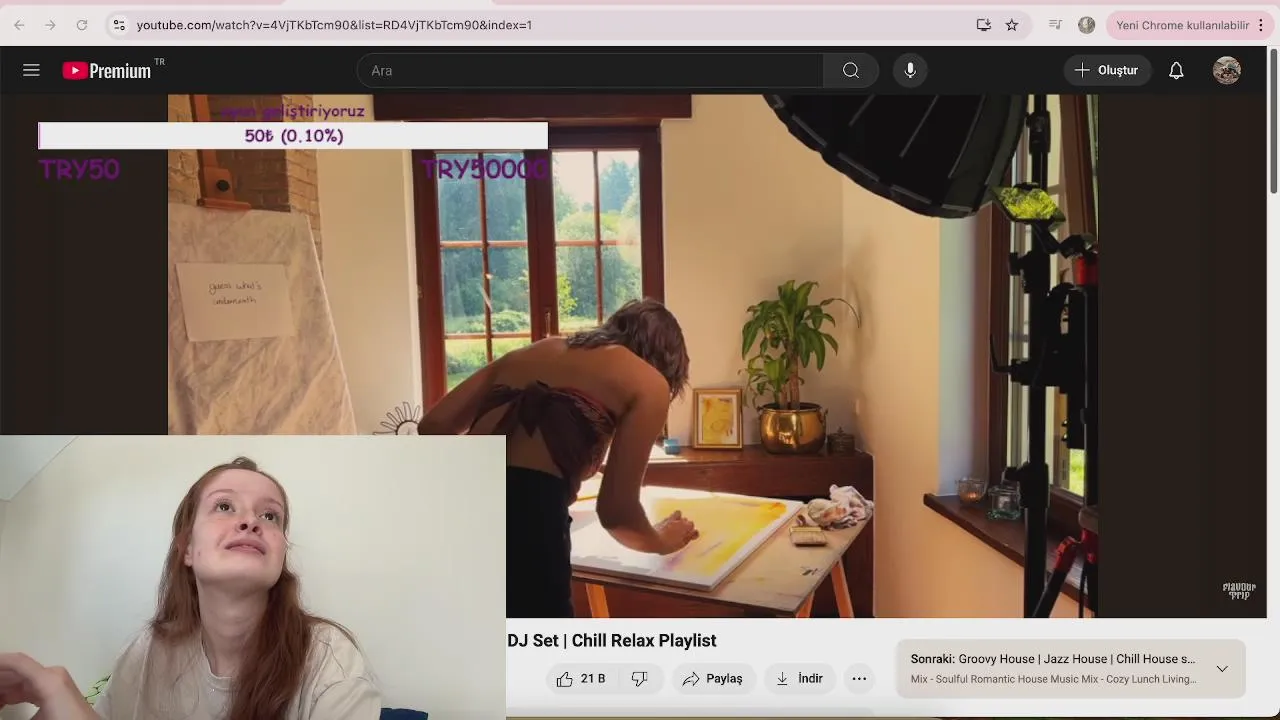Bookmark this page with the star icon
Image resolution: width=1280 pixels, height=720 pixels.
[1012, 25]
